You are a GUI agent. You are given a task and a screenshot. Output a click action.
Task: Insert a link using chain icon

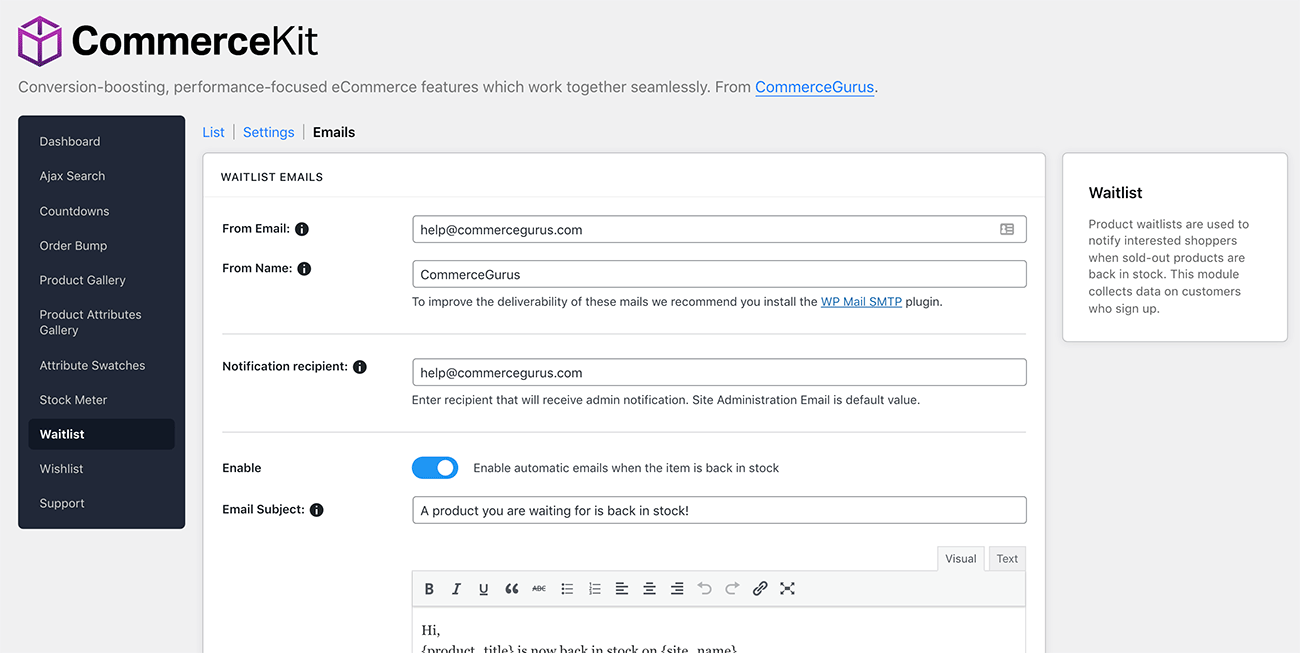[760, 589]
